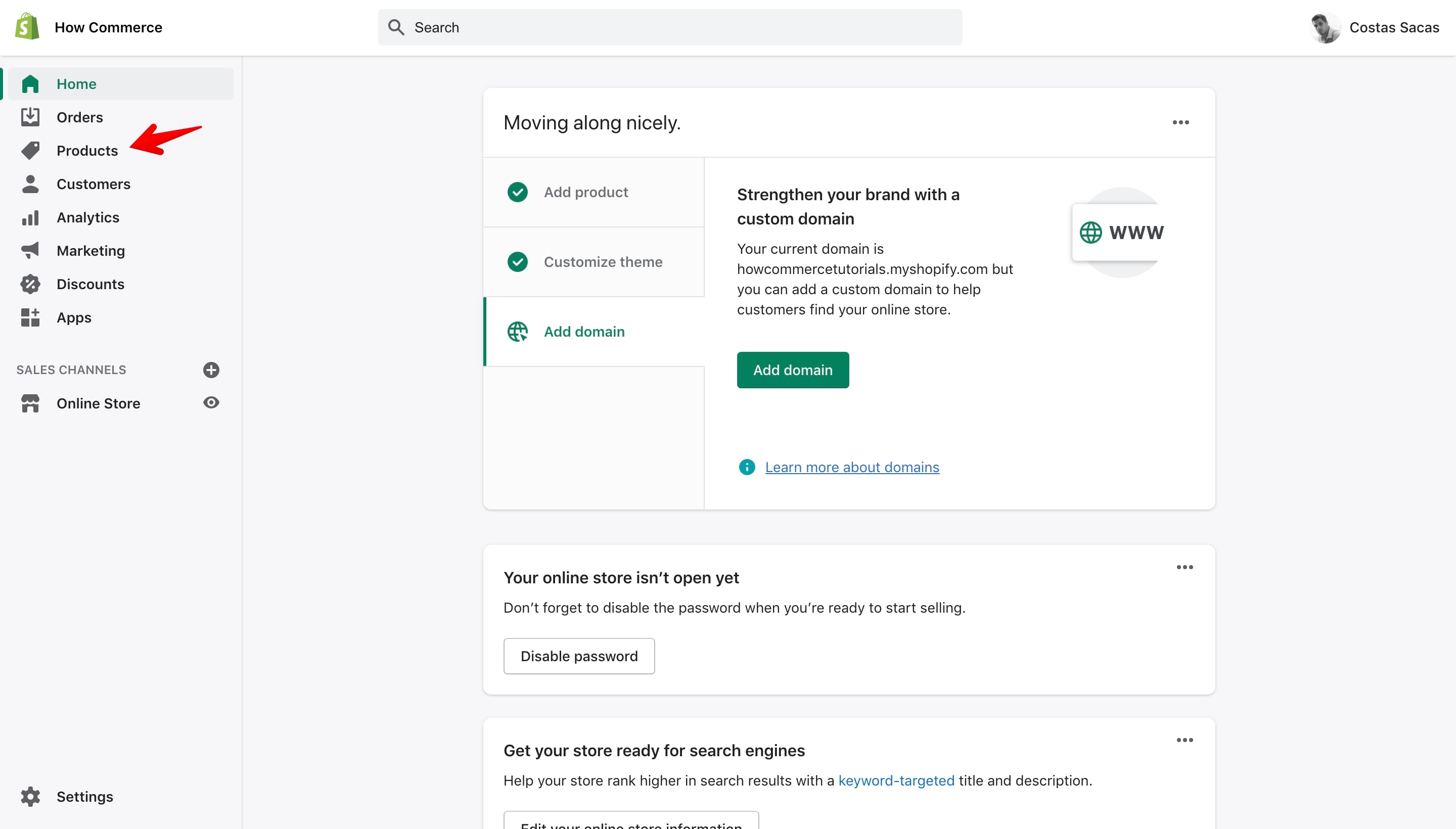Click the search magnifier icon

click(396, 27)
